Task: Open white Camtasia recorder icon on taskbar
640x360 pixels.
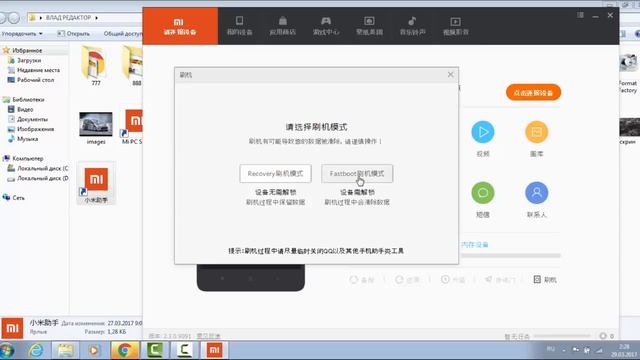Action: pos(184,350)
